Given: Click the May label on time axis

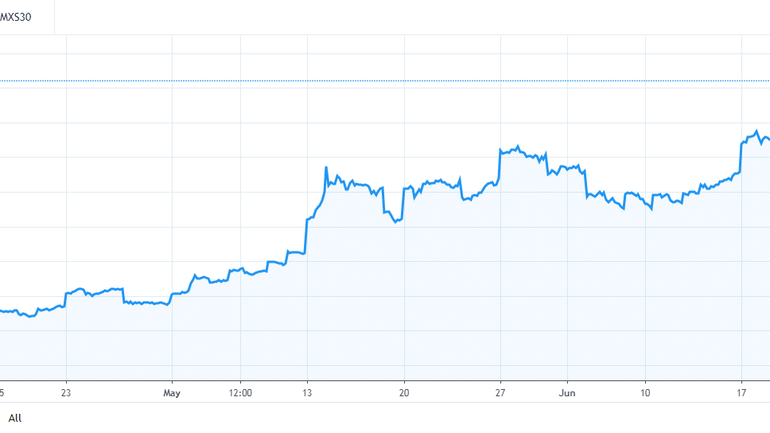Looking at the screenshot, I should pyautogui.click(x=172, y=394).
